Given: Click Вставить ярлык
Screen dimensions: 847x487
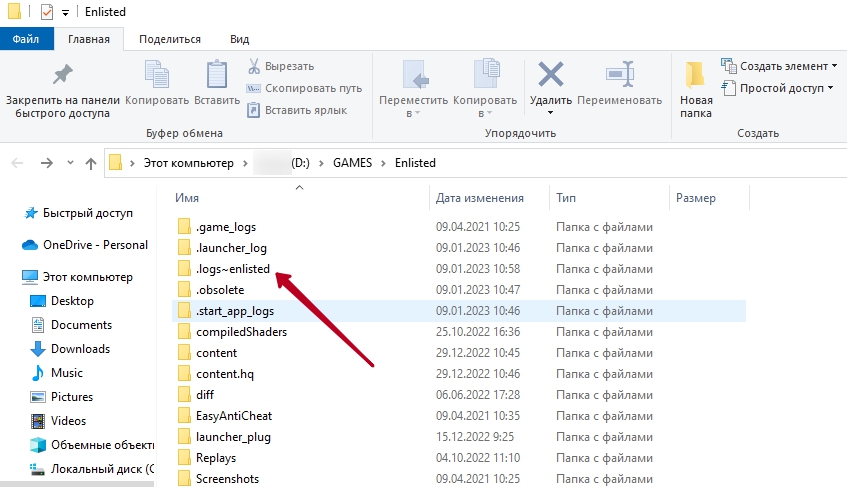Looking at the screenshot, I should coord(297,110).
